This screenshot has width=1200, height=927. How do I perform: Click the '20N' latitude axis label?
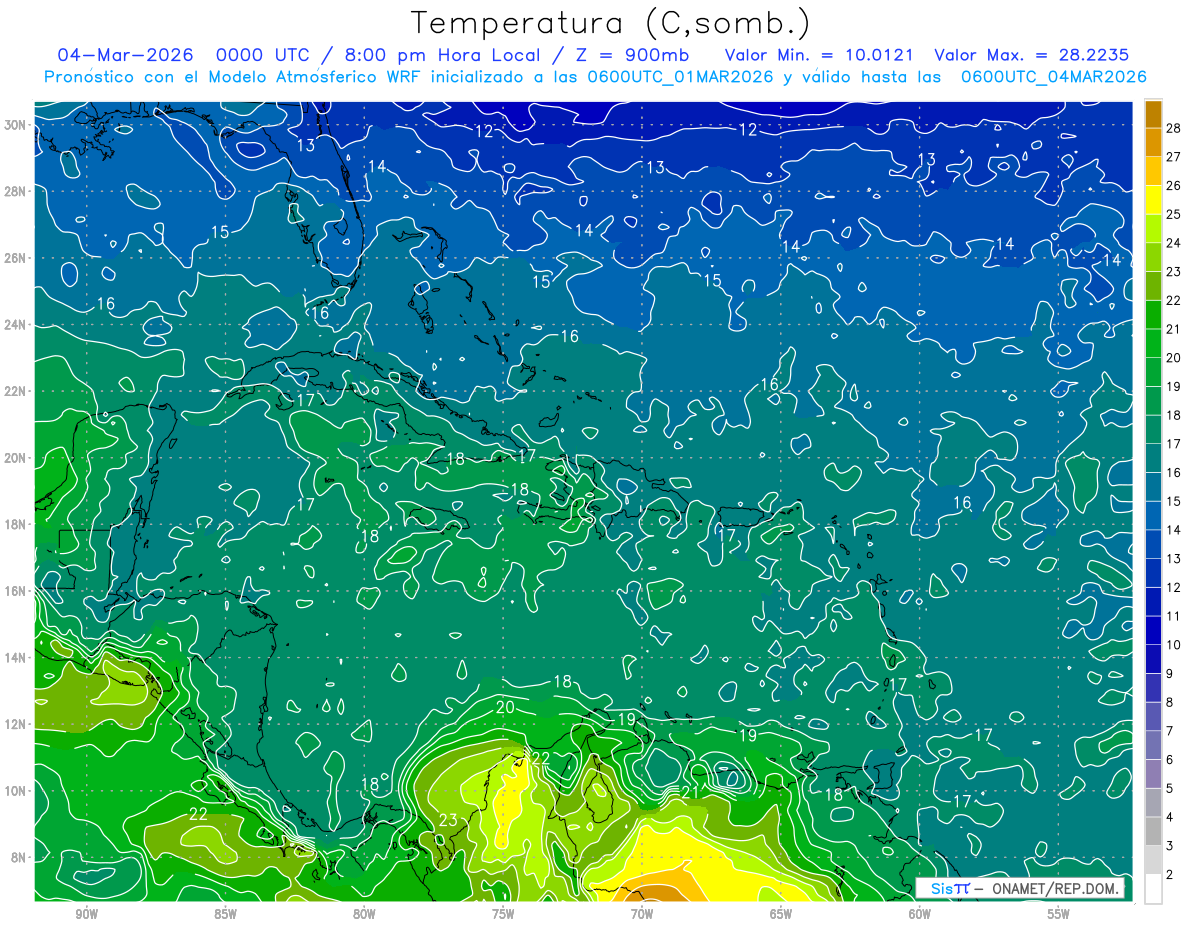point(15,458)
